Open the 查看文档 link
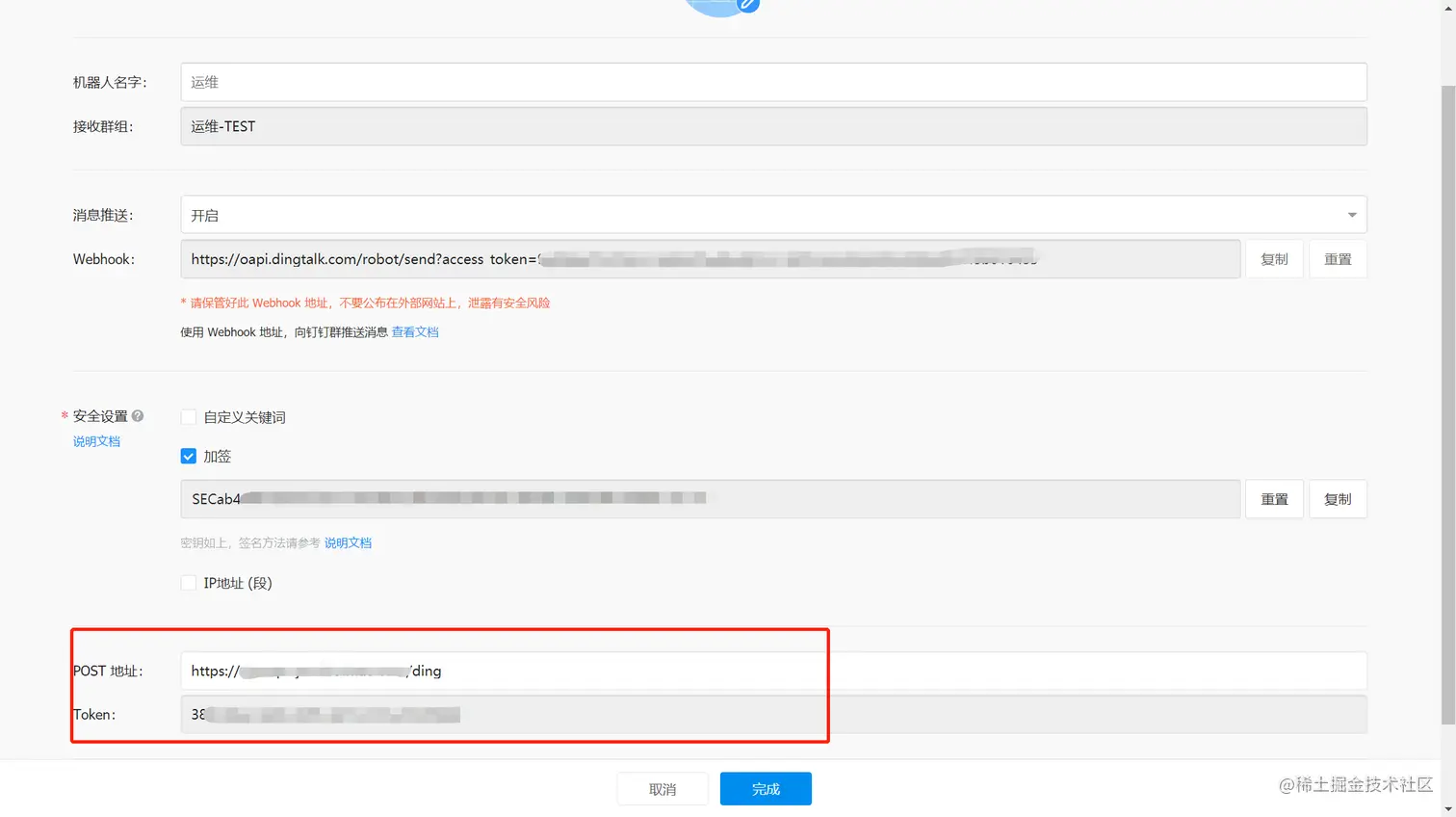 pyautogui.click(x=415, y=332)
